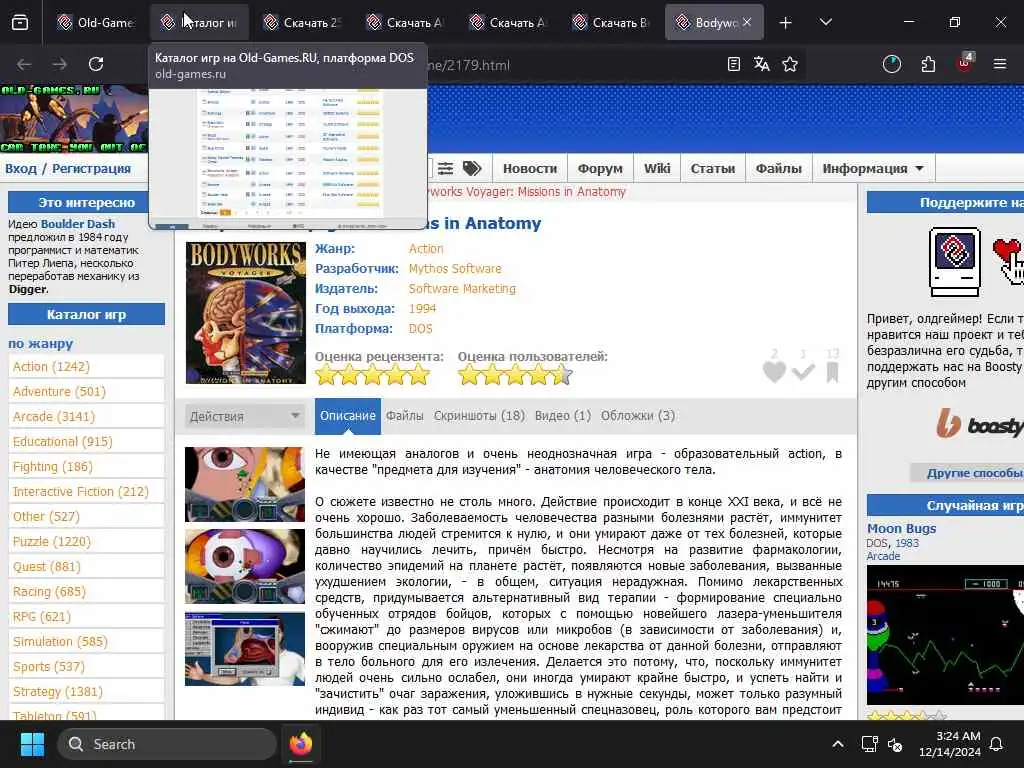The image size is (1024, 768).
Task: Select the Обложки (3) tab
Action: point(637,416)
